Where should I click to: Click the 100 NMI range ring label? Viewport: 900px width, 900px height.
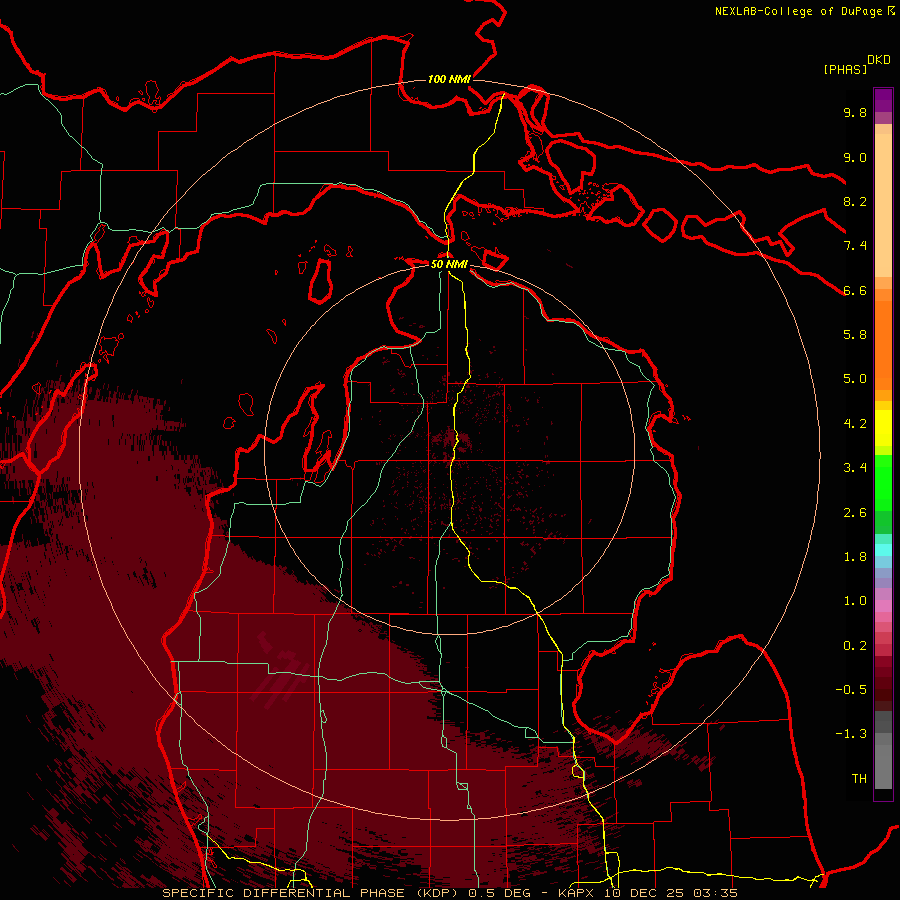(x=449, y=79)
